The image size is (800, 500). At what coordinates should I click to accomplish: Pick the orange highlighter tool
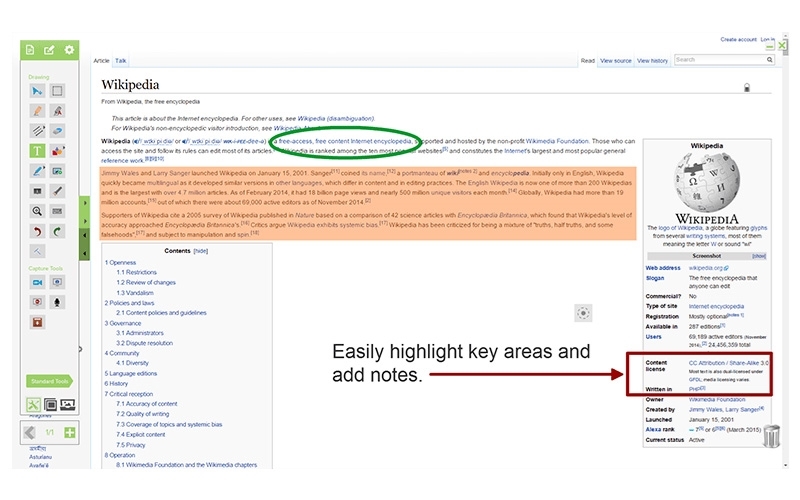37,111
